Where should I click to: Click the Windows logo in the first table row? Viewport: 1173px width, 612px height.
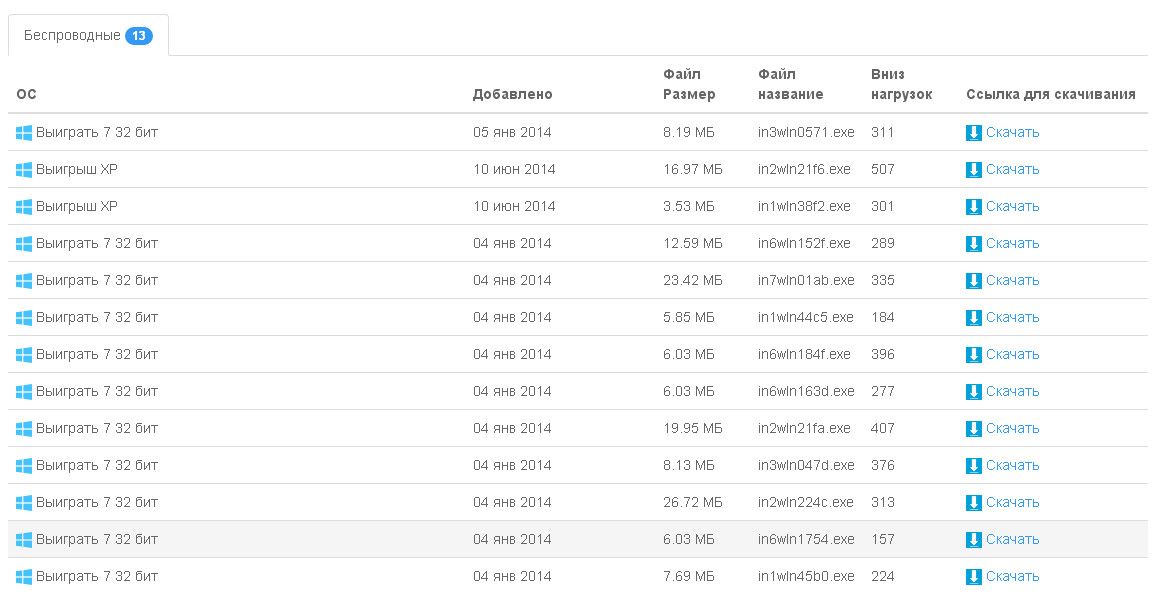coord(24,132)
